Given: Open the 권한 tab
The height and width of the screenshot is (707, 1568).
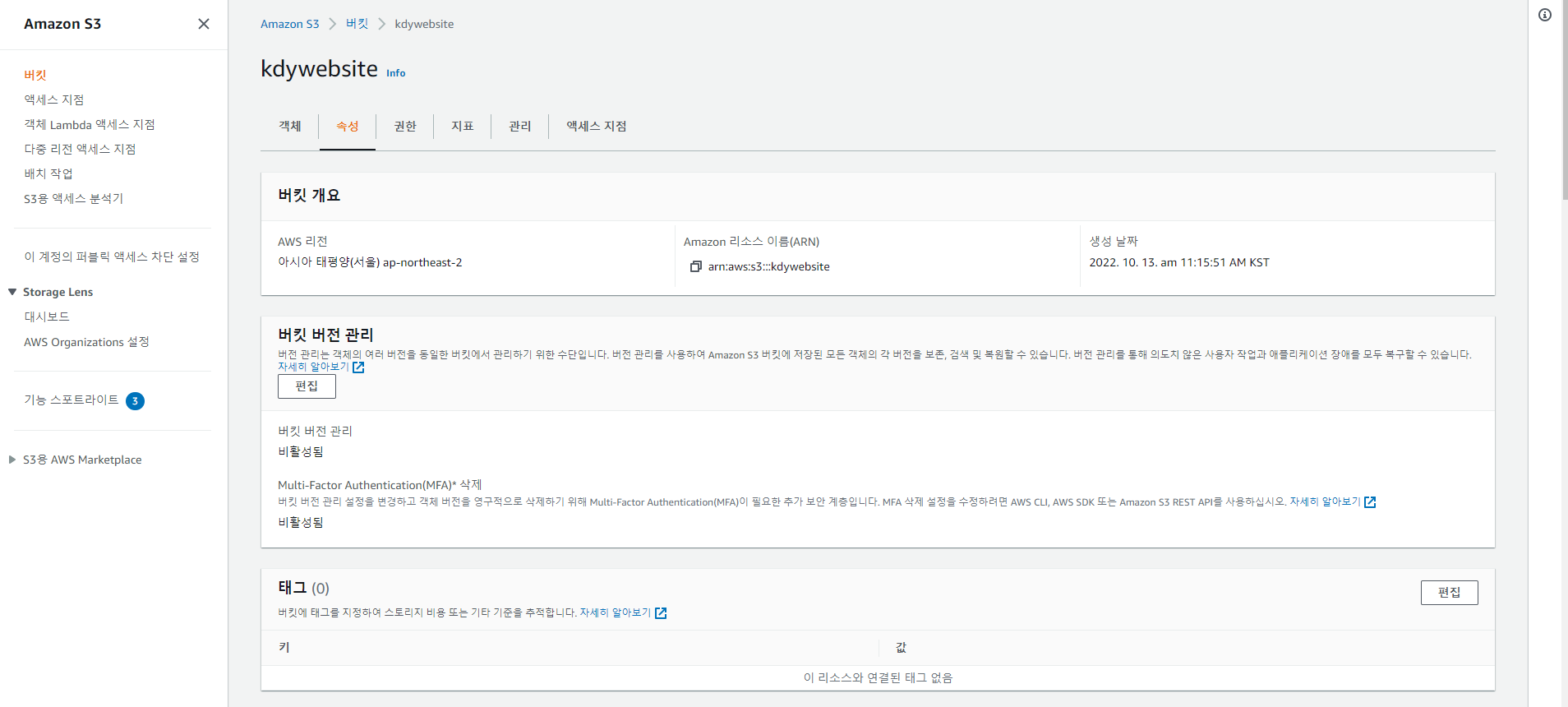Looking at the screenshot, I should pyautogui.click(x=405, y=126).
